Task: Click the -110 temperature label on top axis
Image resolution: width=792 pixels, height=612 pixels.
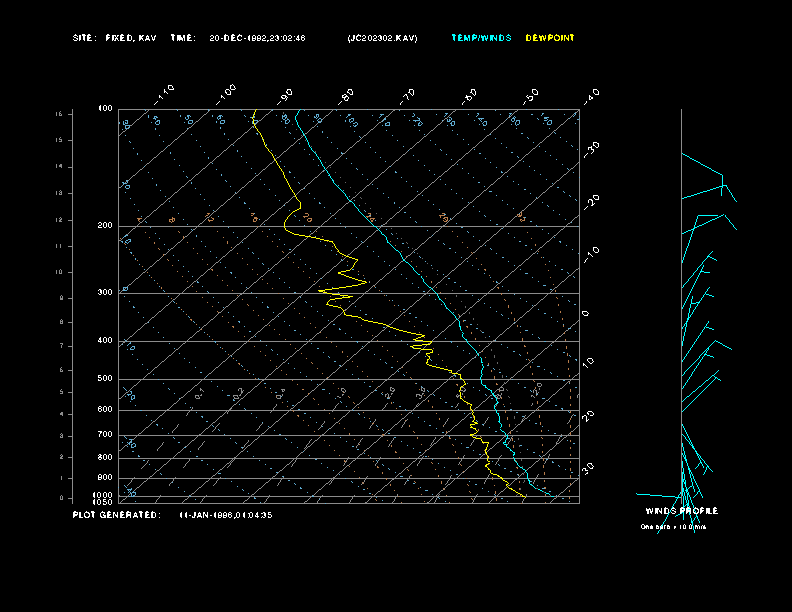Action: tap(165, 94)
